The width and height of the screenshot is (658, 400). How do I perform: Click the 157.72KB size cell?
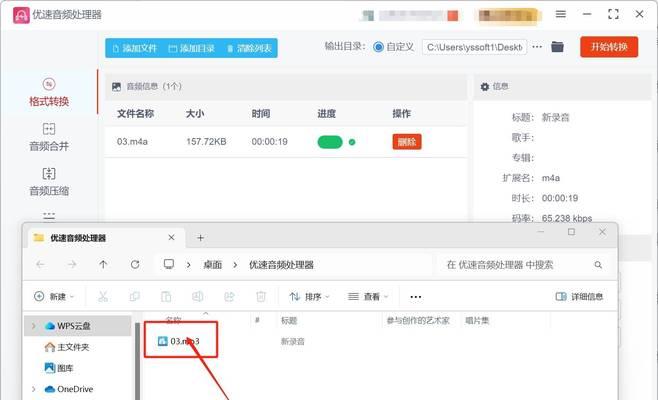pos(206,142)
